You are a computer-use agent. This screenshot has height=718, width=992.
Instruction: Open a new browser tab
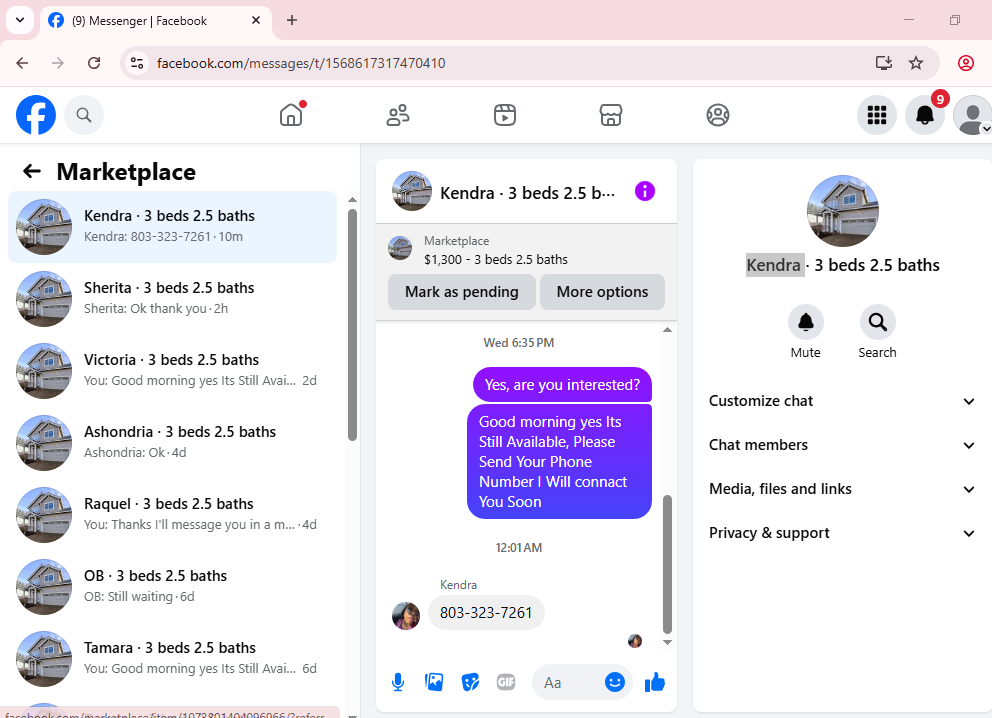pyautogui.click(x=292, y=20)
